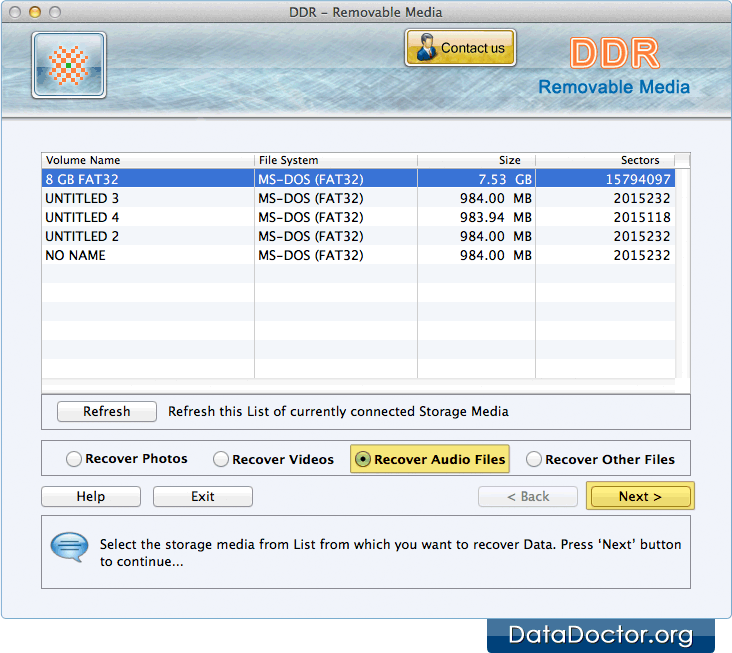Click the 15794097 sectors cell

[605, 179]
